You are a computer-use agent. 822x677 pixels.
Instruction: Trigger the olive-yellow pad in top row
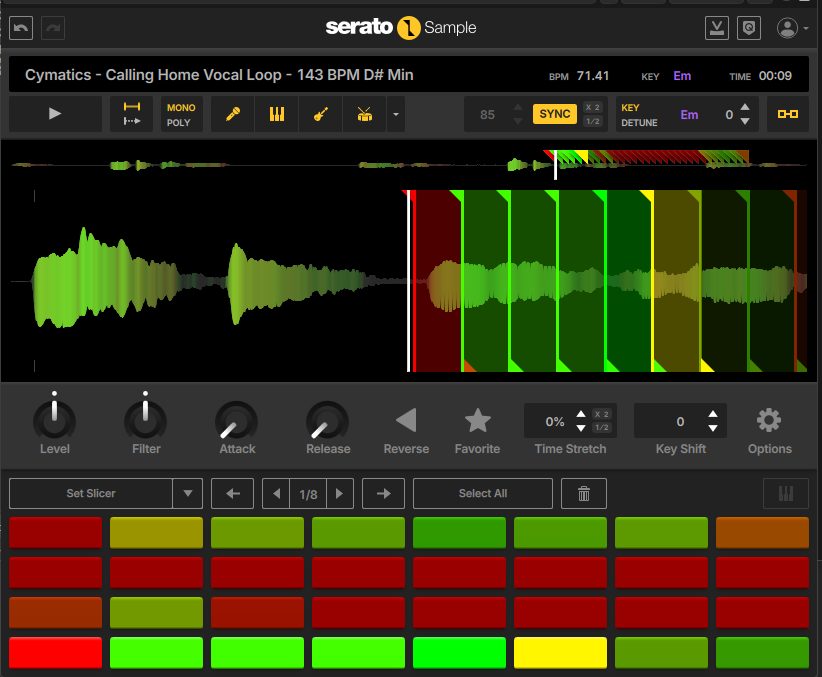156,533
